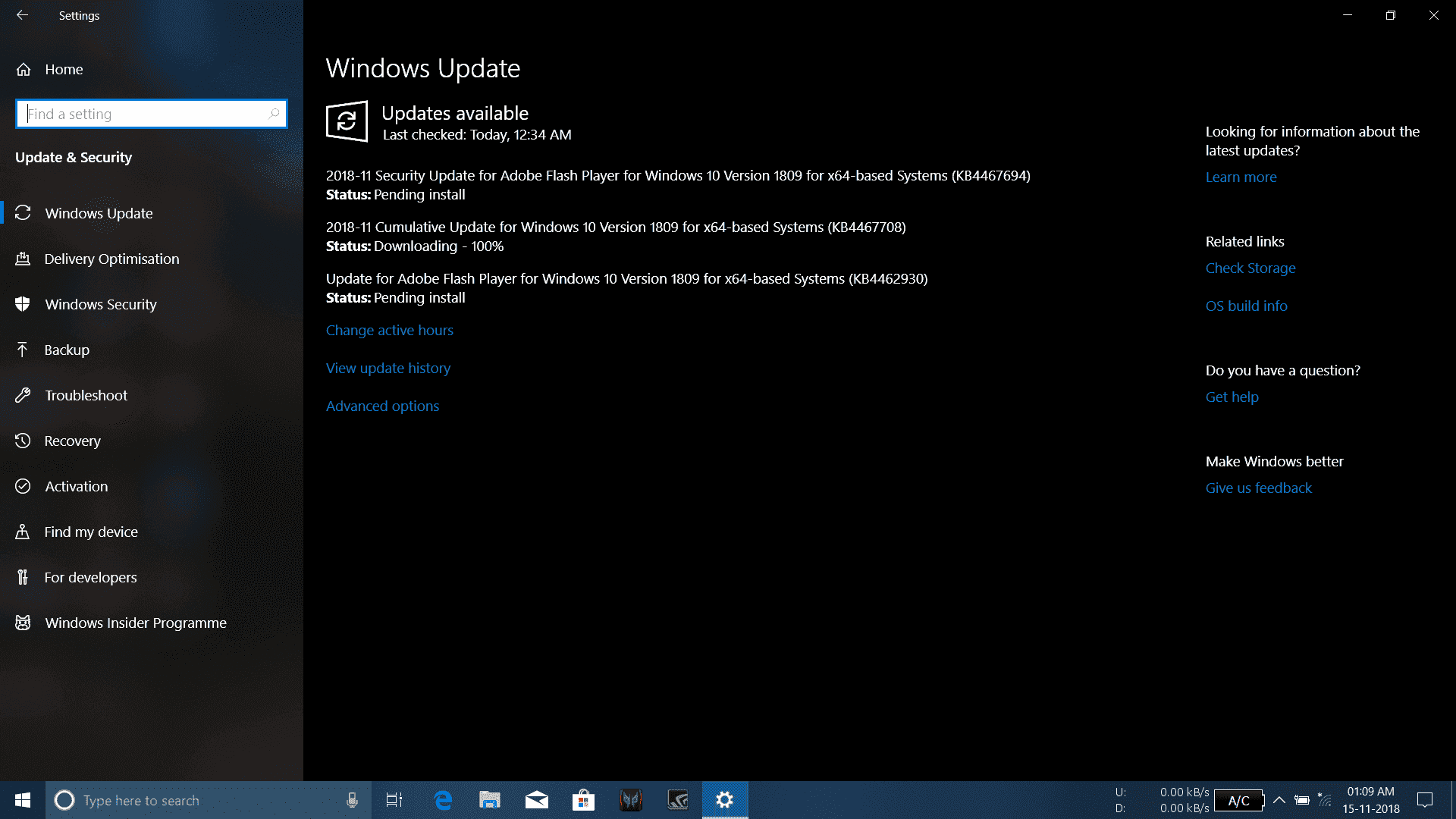Open Mail app from taskbar
The image size is (1456, 819).
pos(537,800)
